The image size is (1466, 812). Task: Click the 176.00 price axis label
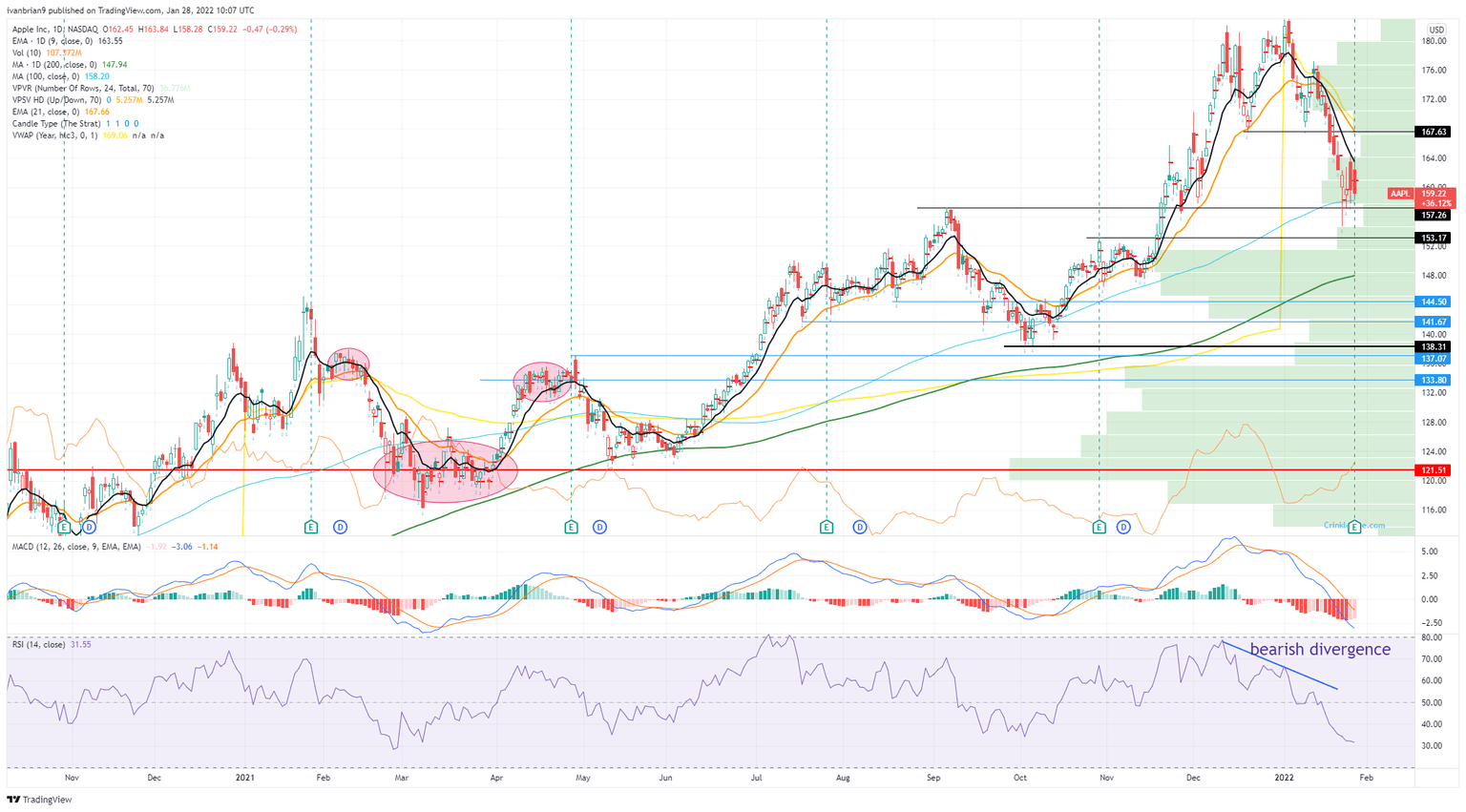(x=1435, y=71)
